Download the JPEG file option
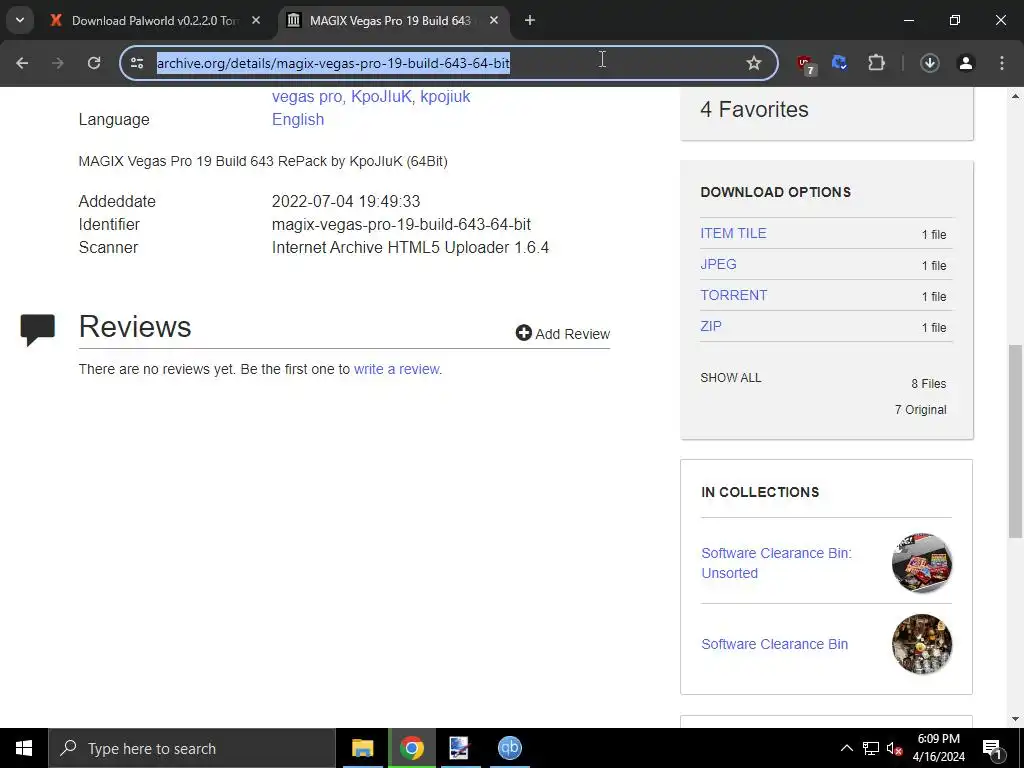 coord(718,264)
